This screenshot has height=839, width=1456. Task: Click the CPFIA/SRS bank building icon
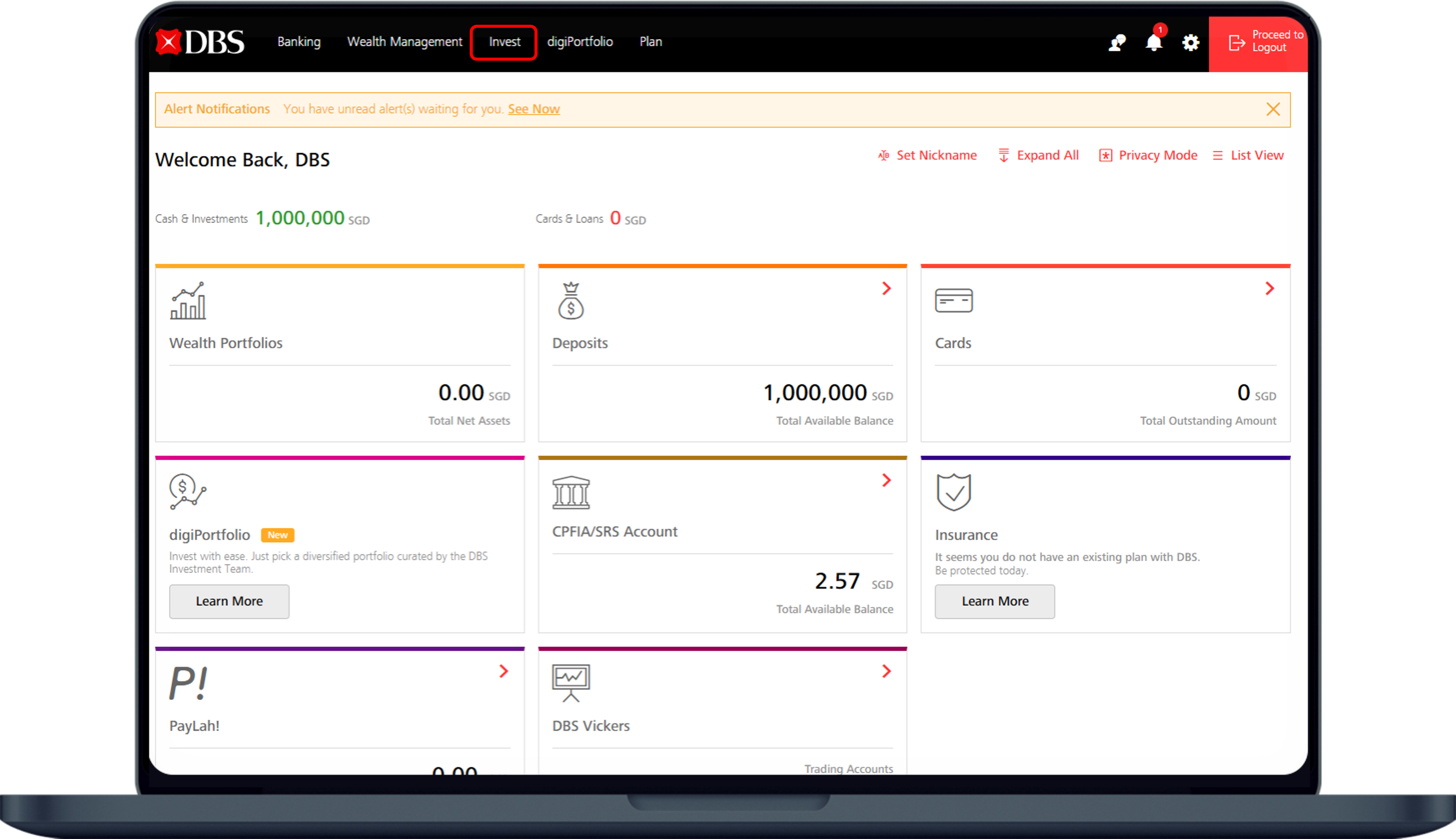tap(571, 493)
